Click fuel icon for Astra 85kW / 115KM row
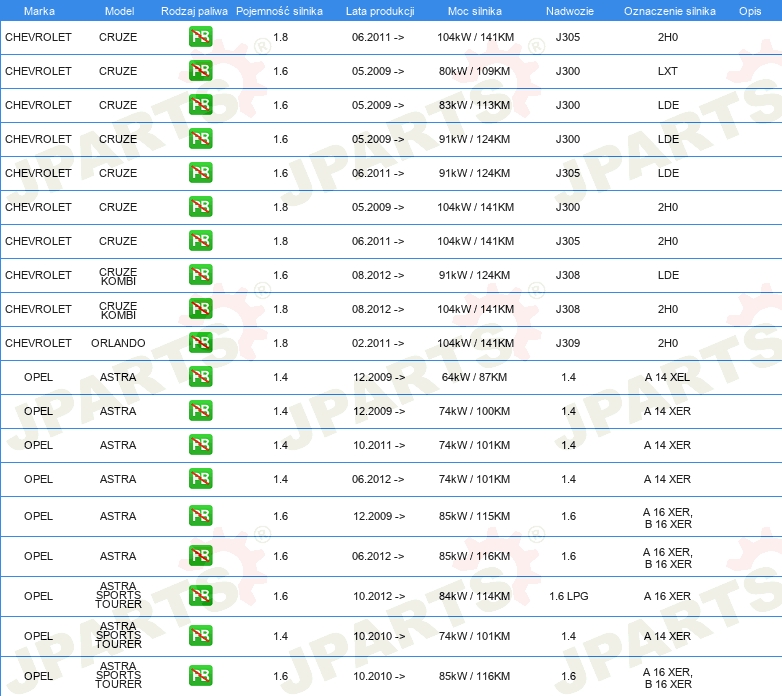782x696 pixels. click(200, 516)
